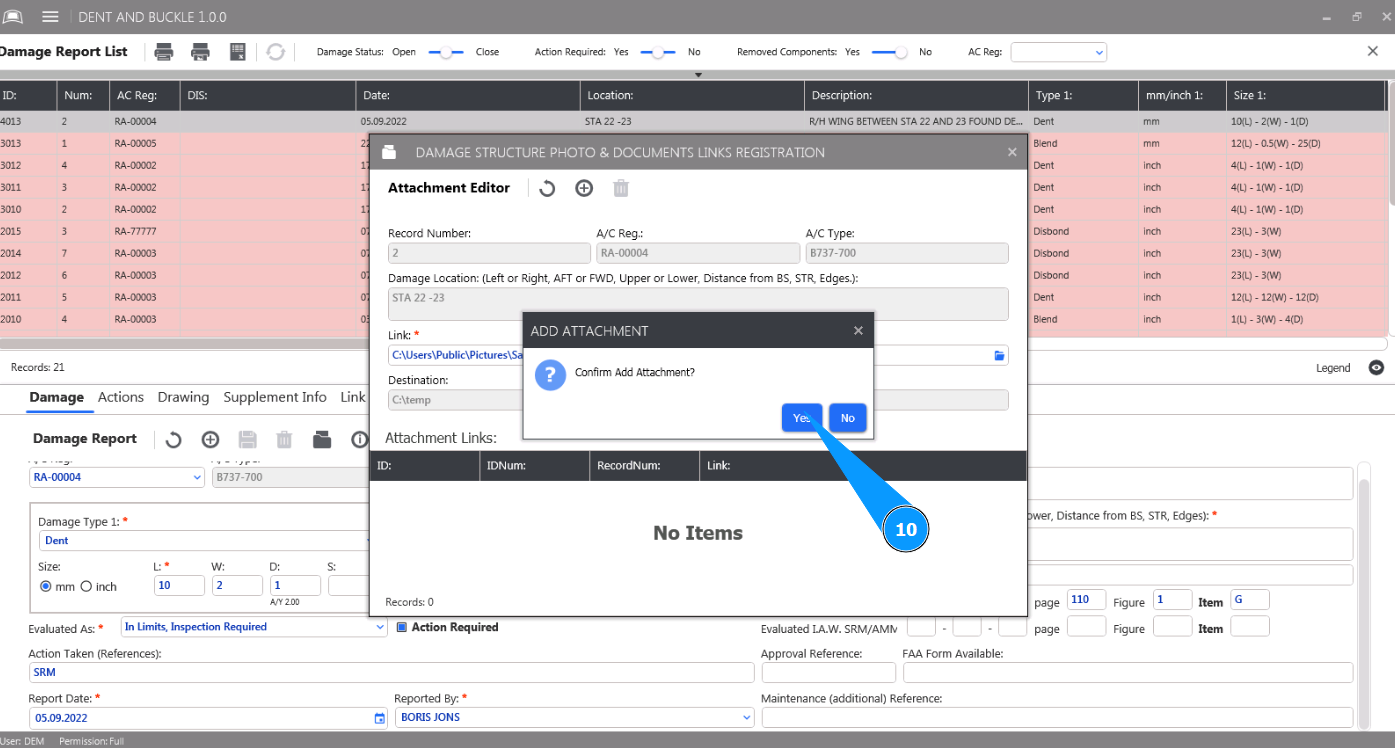Toggle the Action Required Yes/No switch

pyautogui.click(x=658, y=52)
